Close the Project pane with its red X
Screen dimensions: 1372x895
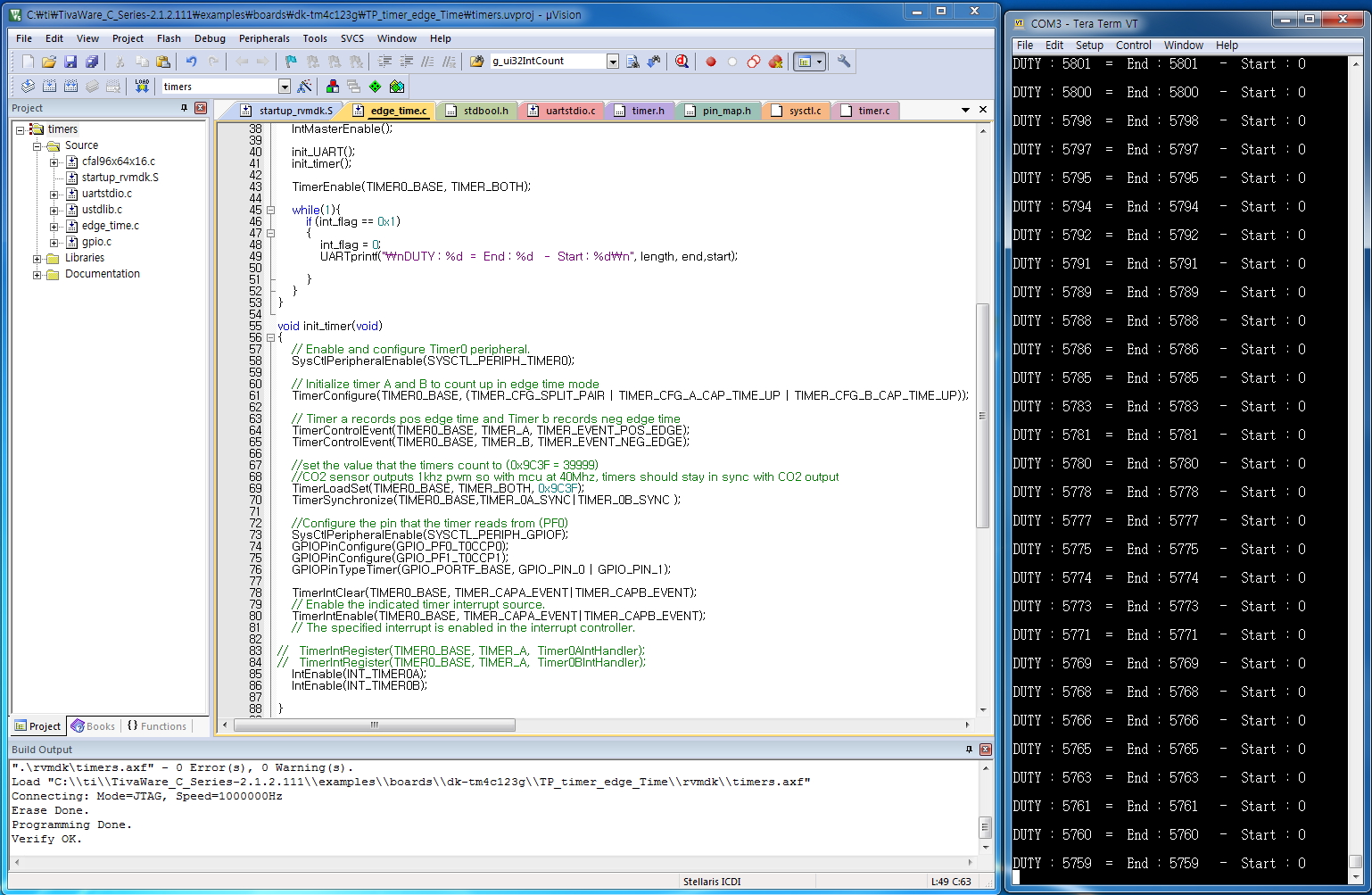[201, 108]
